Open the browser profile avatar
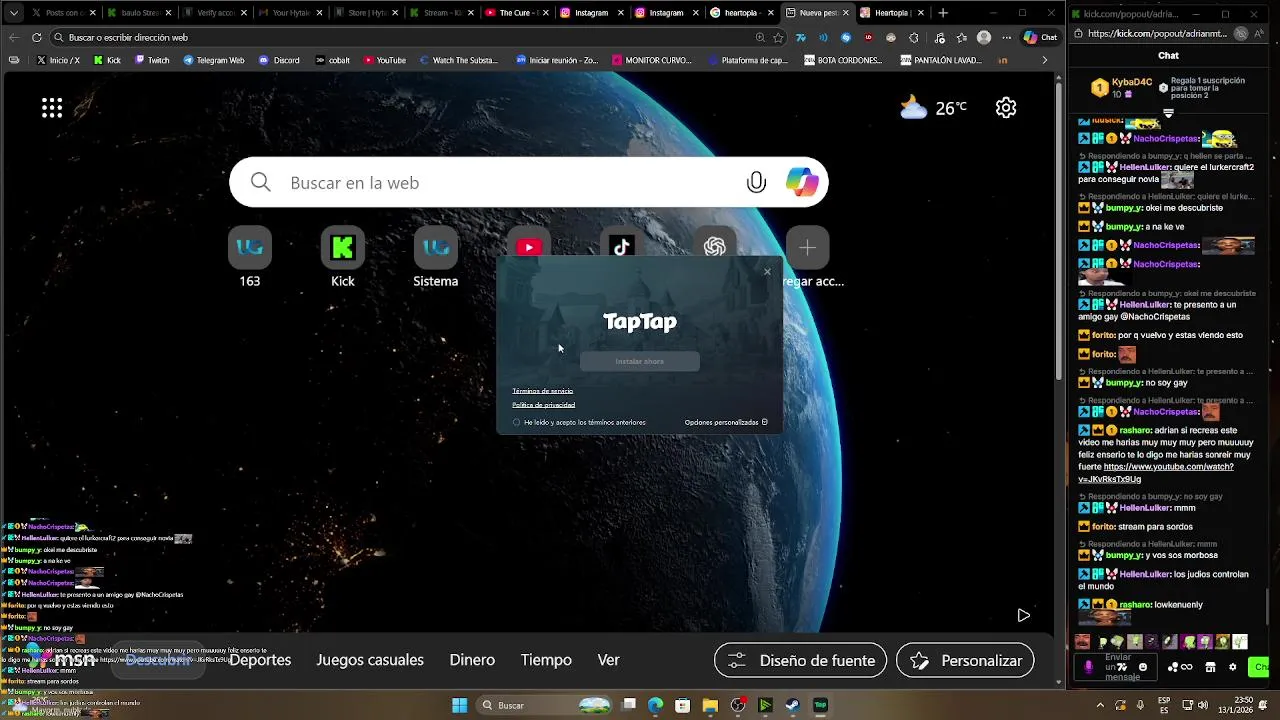 click(984, 37)
